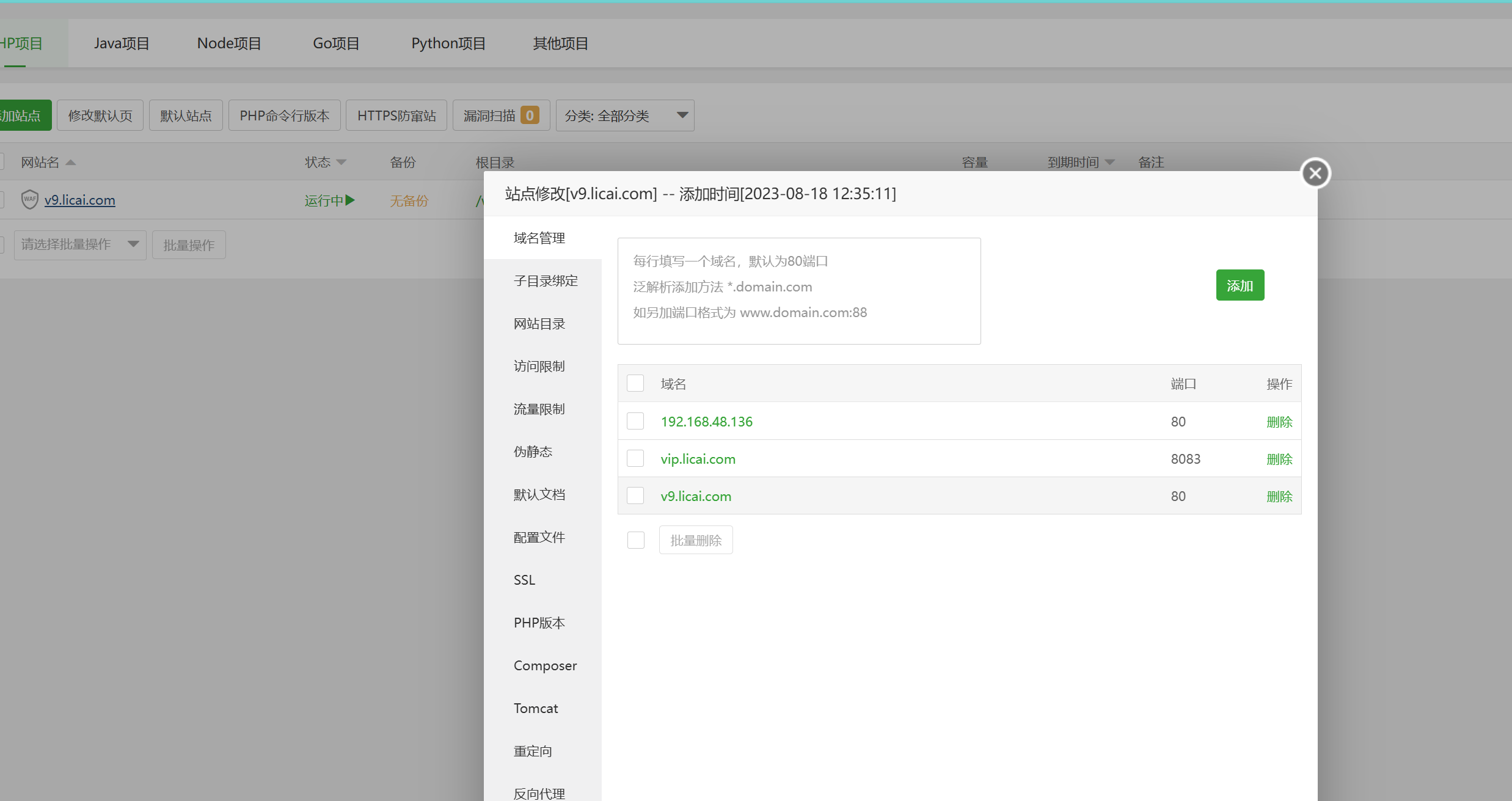Focus the domain name input textarea
The image size is (1512, 801).
point(799,291)
